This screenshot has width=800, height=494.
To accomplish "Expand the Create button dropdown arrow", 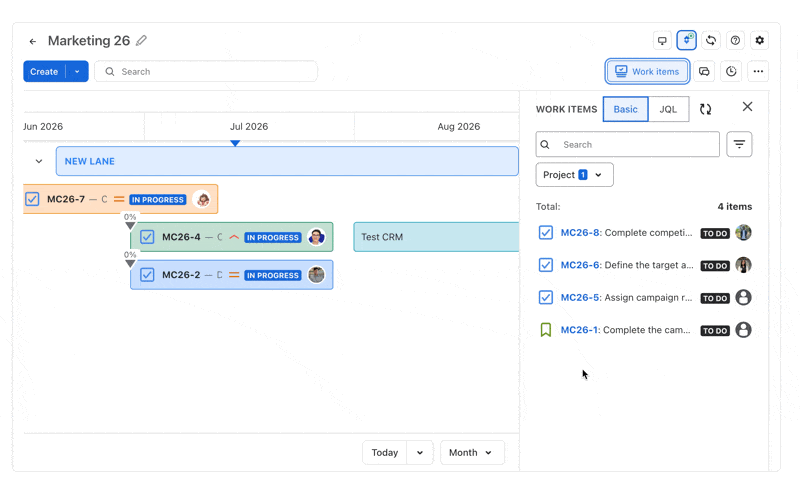I will click(77, 71).
